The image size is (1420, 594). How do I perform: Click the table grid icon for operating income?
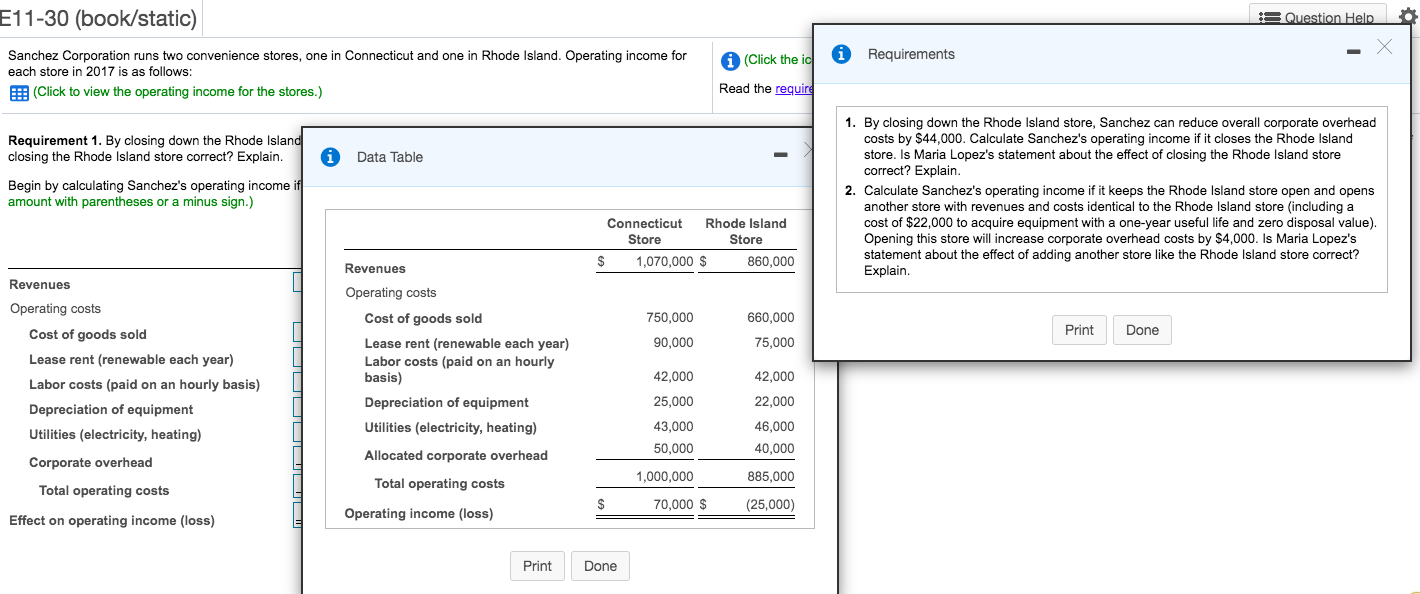tap(18, 92)
